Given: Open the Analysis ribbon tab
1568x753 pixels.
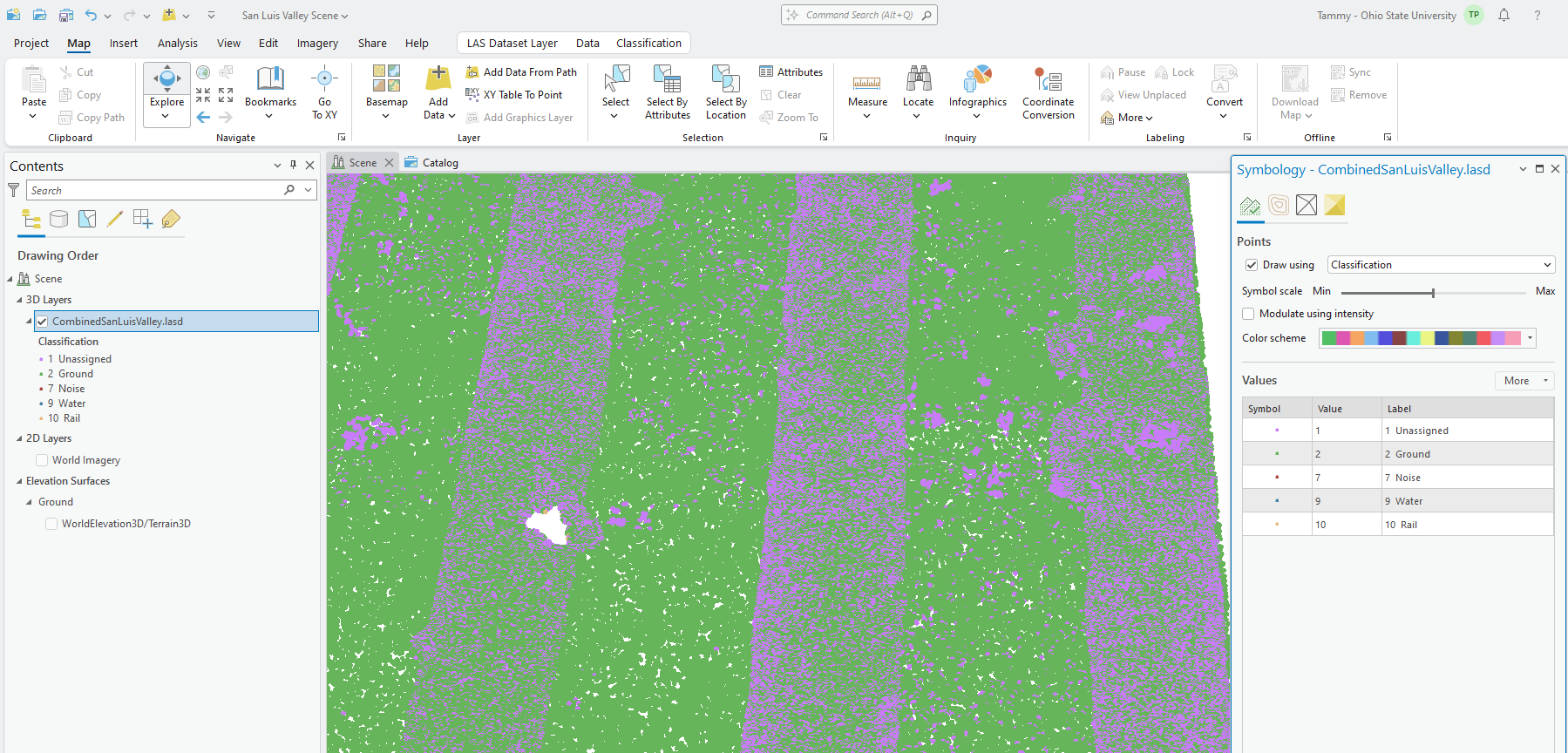Looking at the screenshot, I should coord(177,43).
